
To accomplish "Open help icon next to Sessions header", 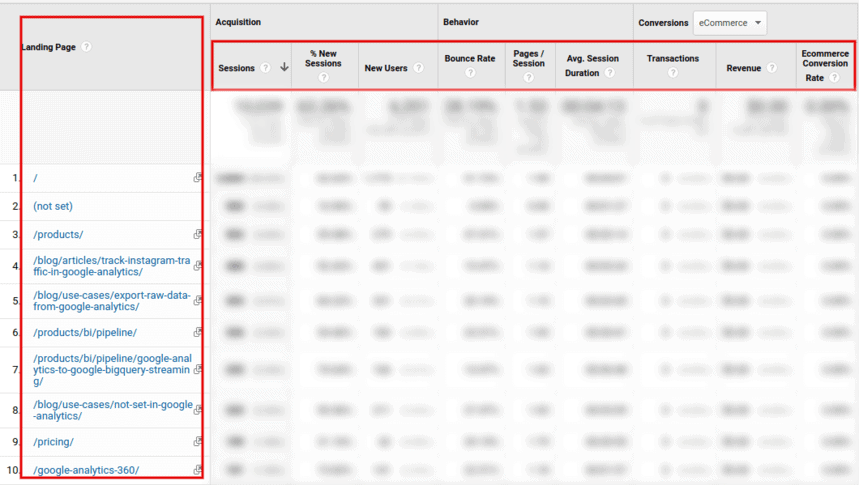I will pos(265,68).
